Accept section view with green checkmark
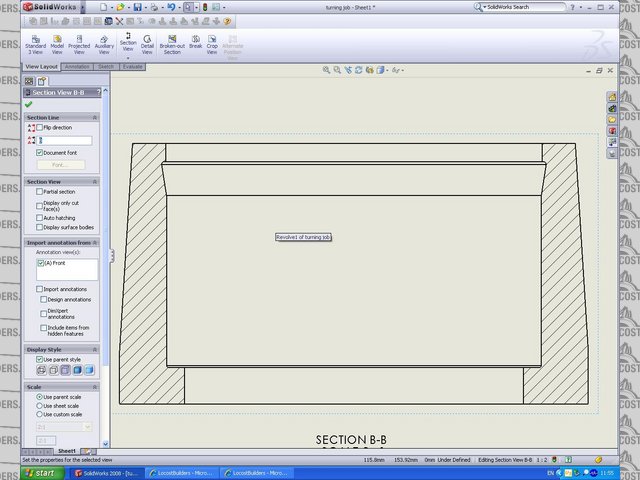Viewport: 640px width, 480px height. click(x=28, y=104)
